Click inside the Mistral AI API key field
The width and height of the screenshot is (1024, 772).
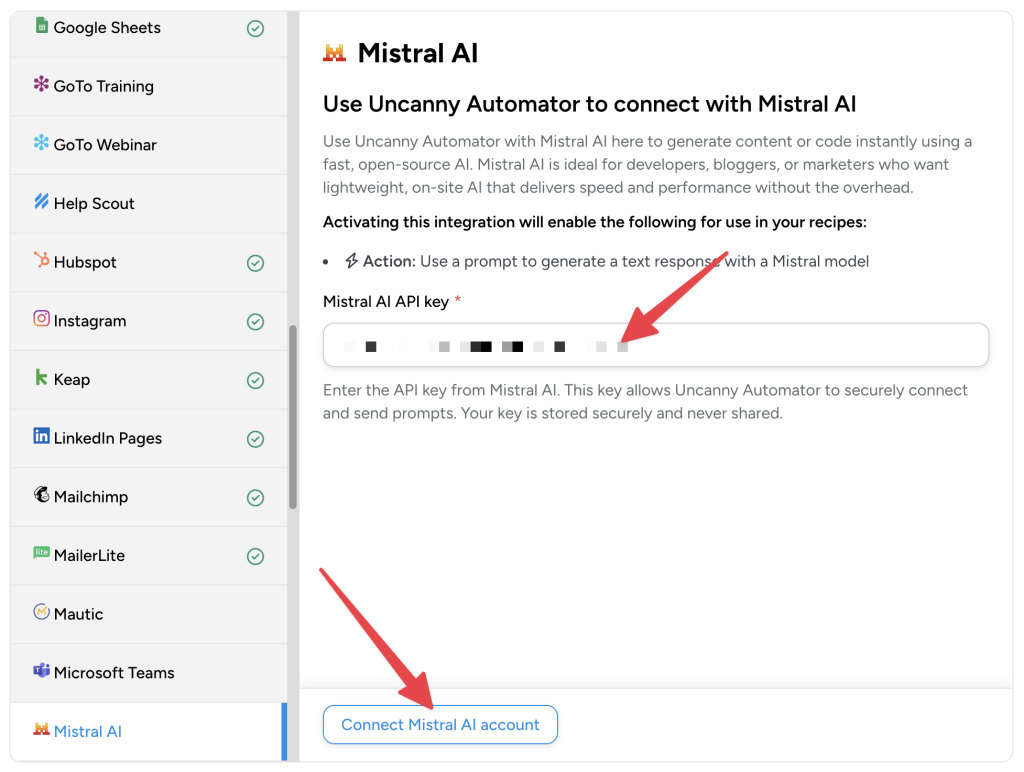click(x=655, y=345)
